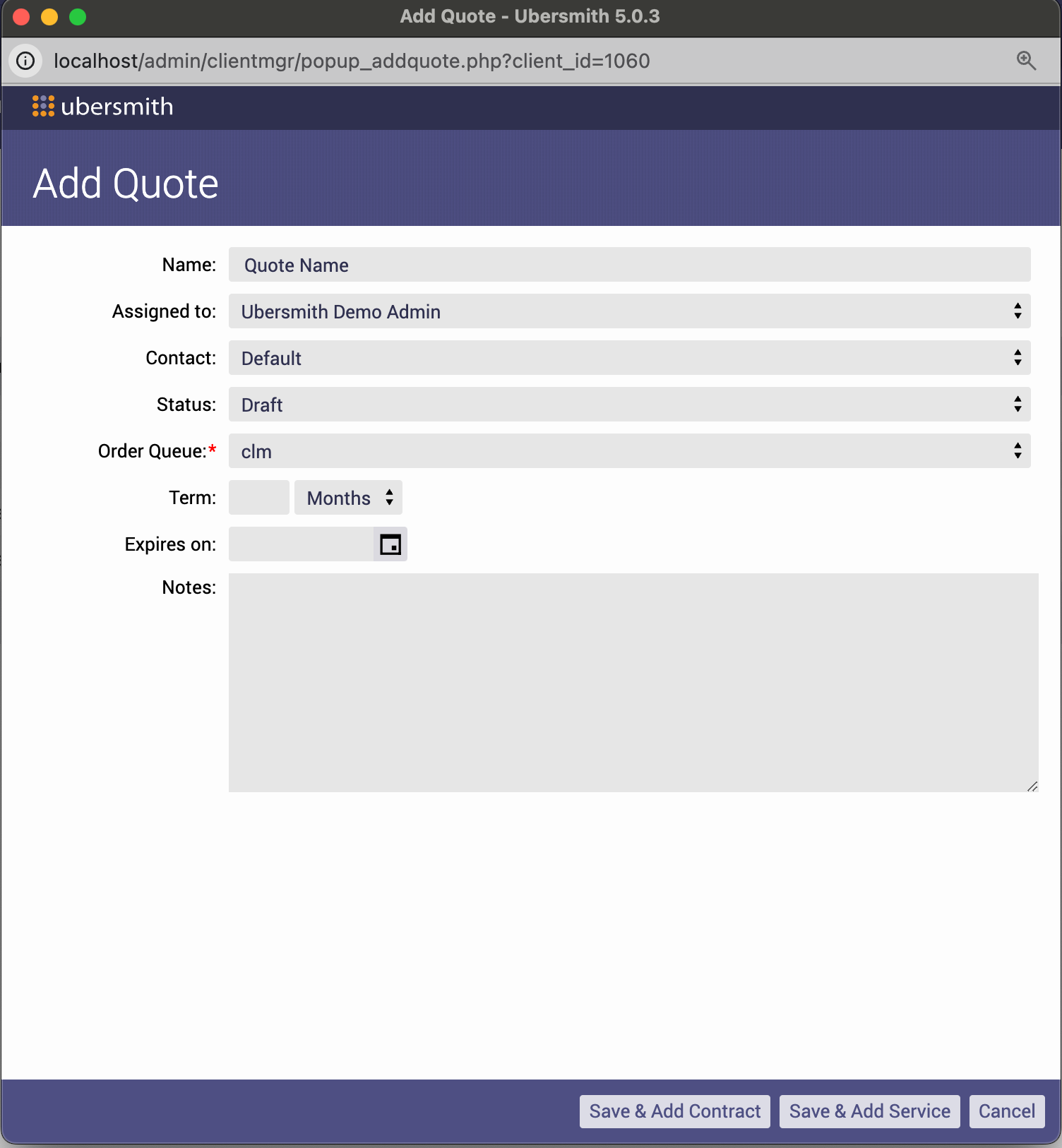The height and width of the screenshot is (1148, 1062).
Task: Click into the Term number field
Action: tap(258, 498)
